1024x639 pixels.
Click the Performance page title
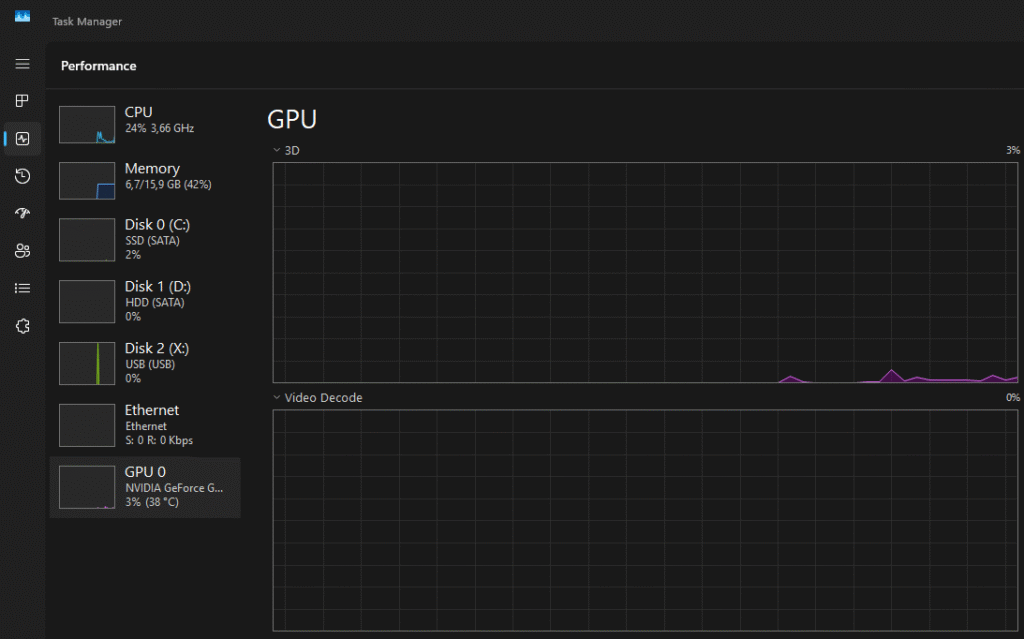99,66
